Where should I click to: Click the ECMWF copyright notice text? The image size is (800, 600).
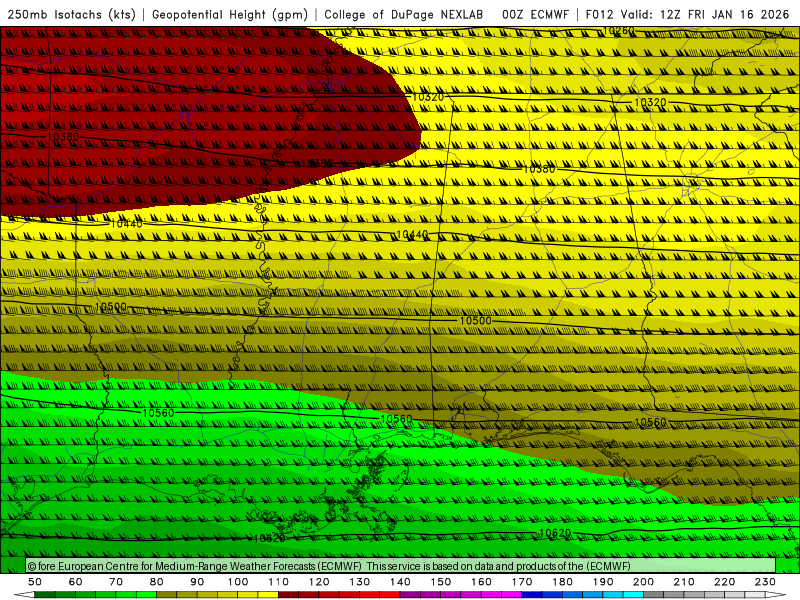click(x=329, y=566)
